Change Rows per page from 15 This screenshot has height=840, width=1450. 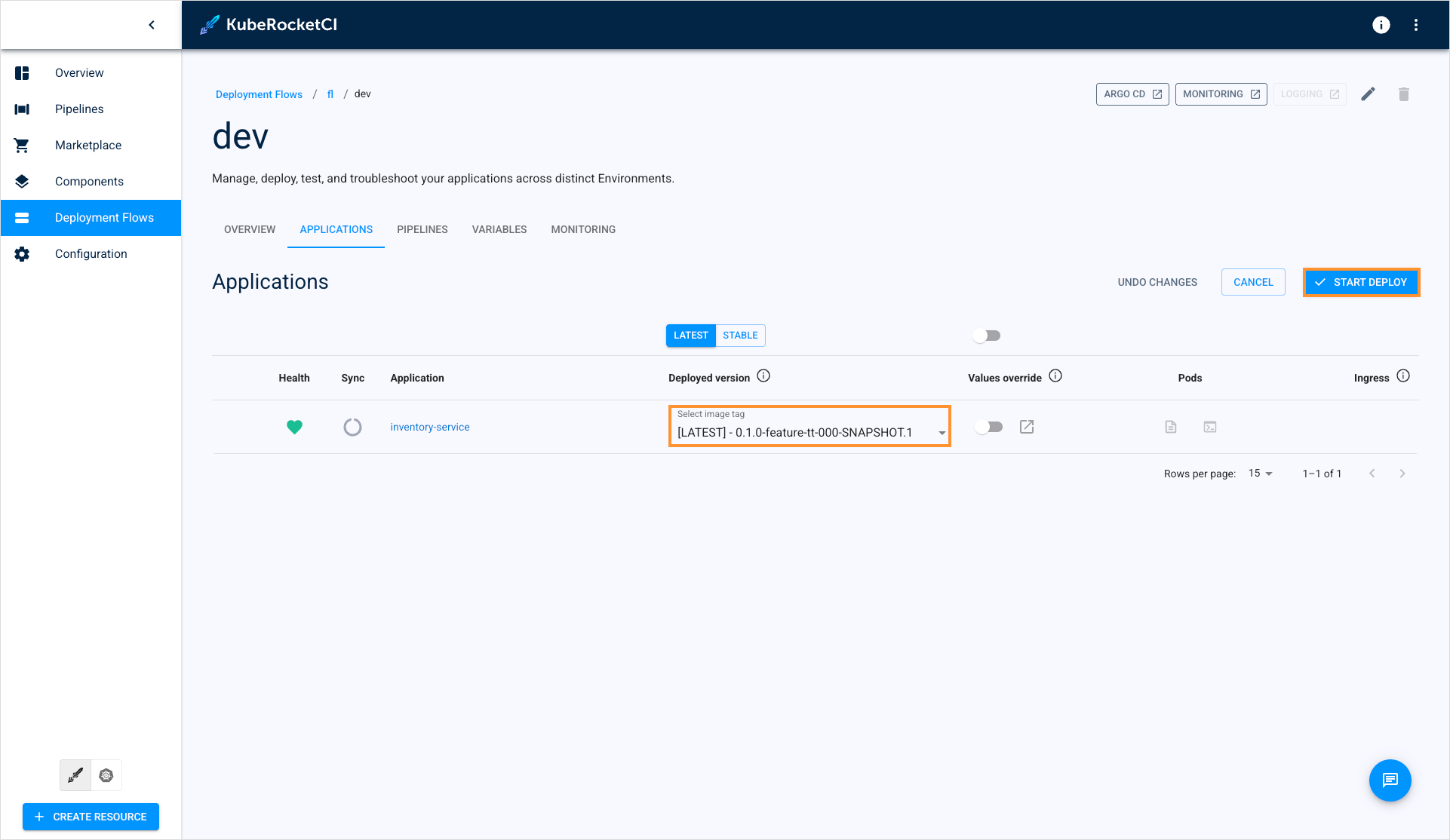point(1260,473)
